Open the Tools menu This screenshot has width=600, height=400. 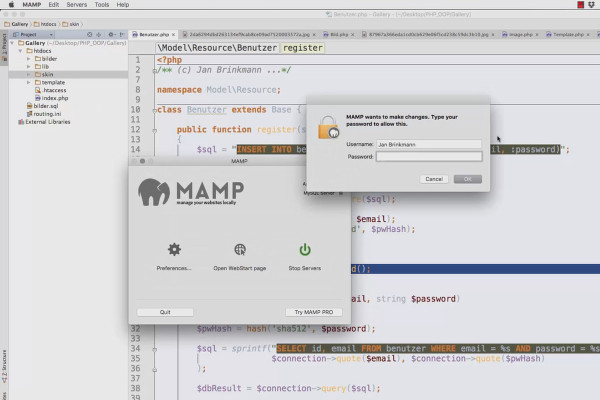pos(102,5)
